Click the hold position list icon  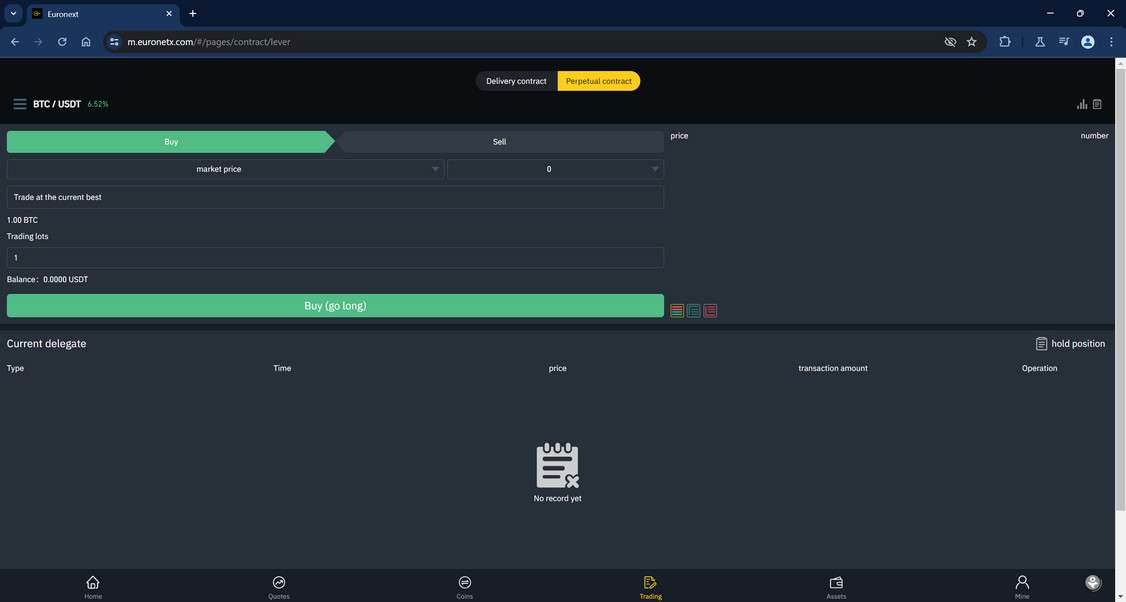pyautogui.click(x=1041, y=343)
